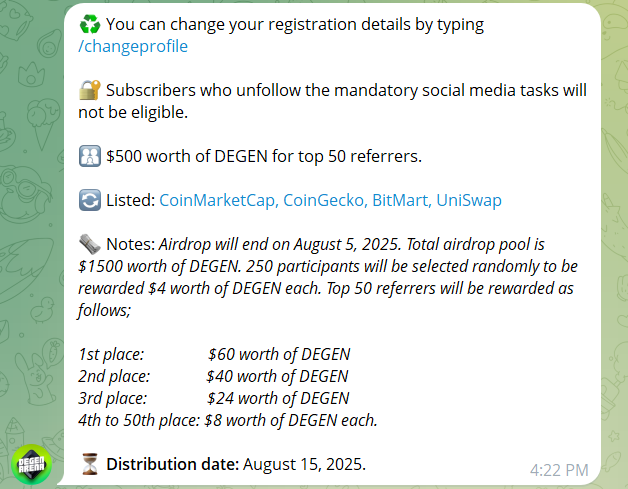628x489 pixels.
Task: Click the Notes label text
Action: 130,244
